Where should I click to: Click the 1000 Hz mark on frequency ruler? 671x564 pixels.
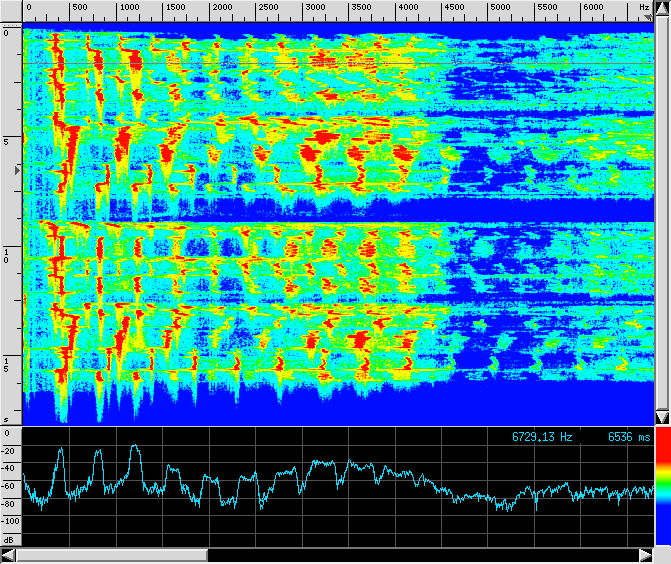(129, 8)
